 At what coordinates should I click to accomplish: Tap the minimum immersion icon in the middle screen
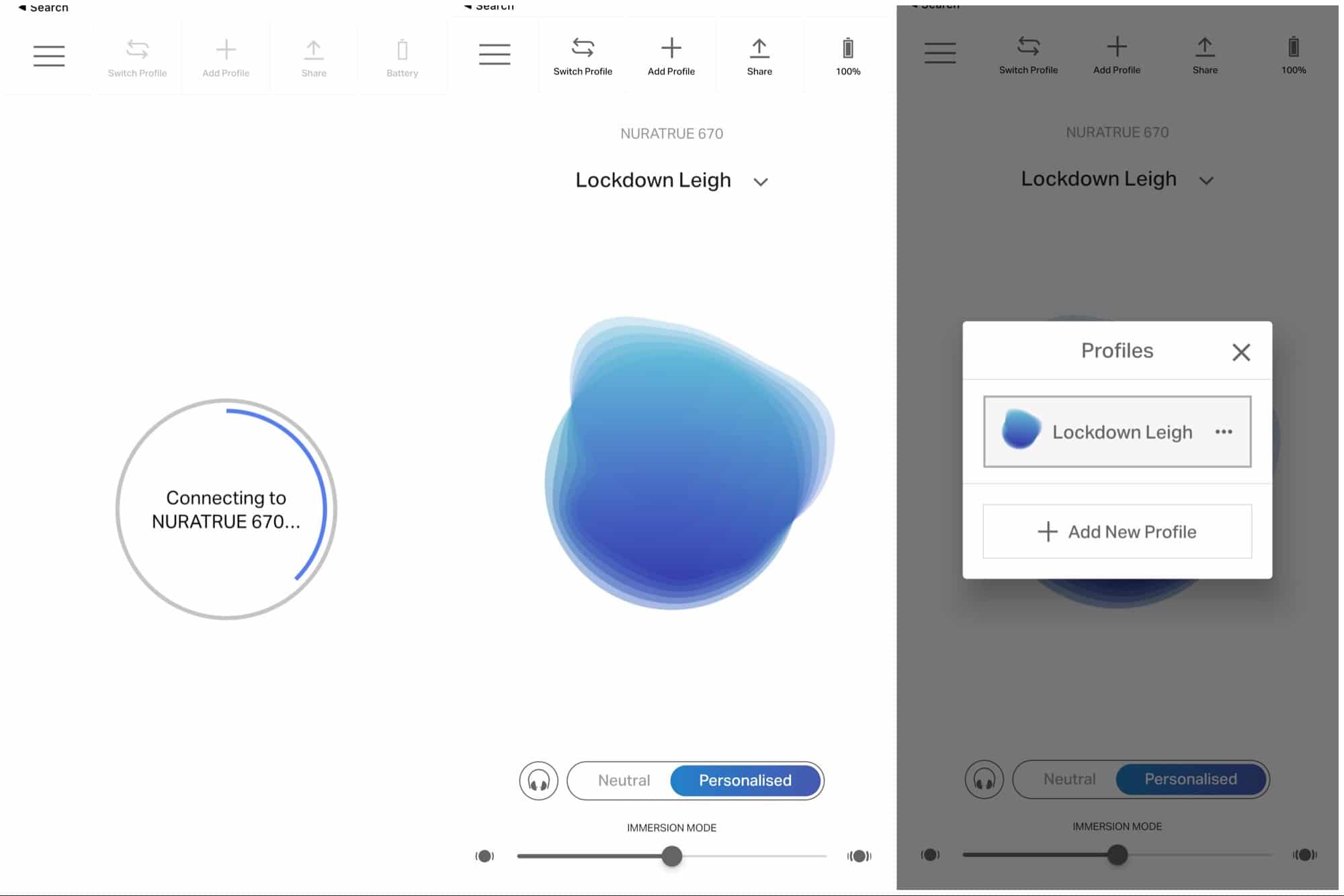click(485, 856)
